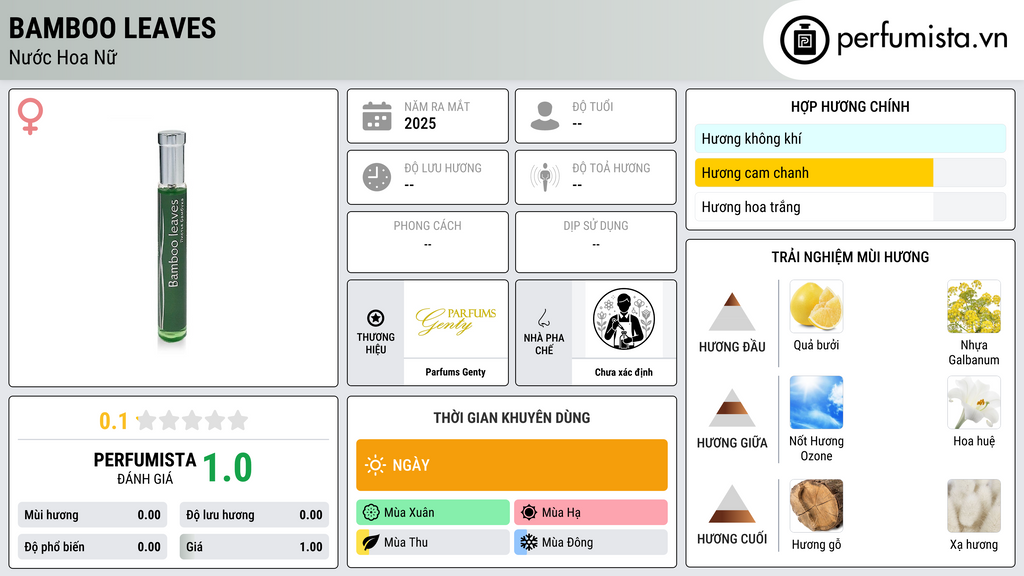
Task: Click the Hương cuối pyramid icon
Action: coord(732,504)
